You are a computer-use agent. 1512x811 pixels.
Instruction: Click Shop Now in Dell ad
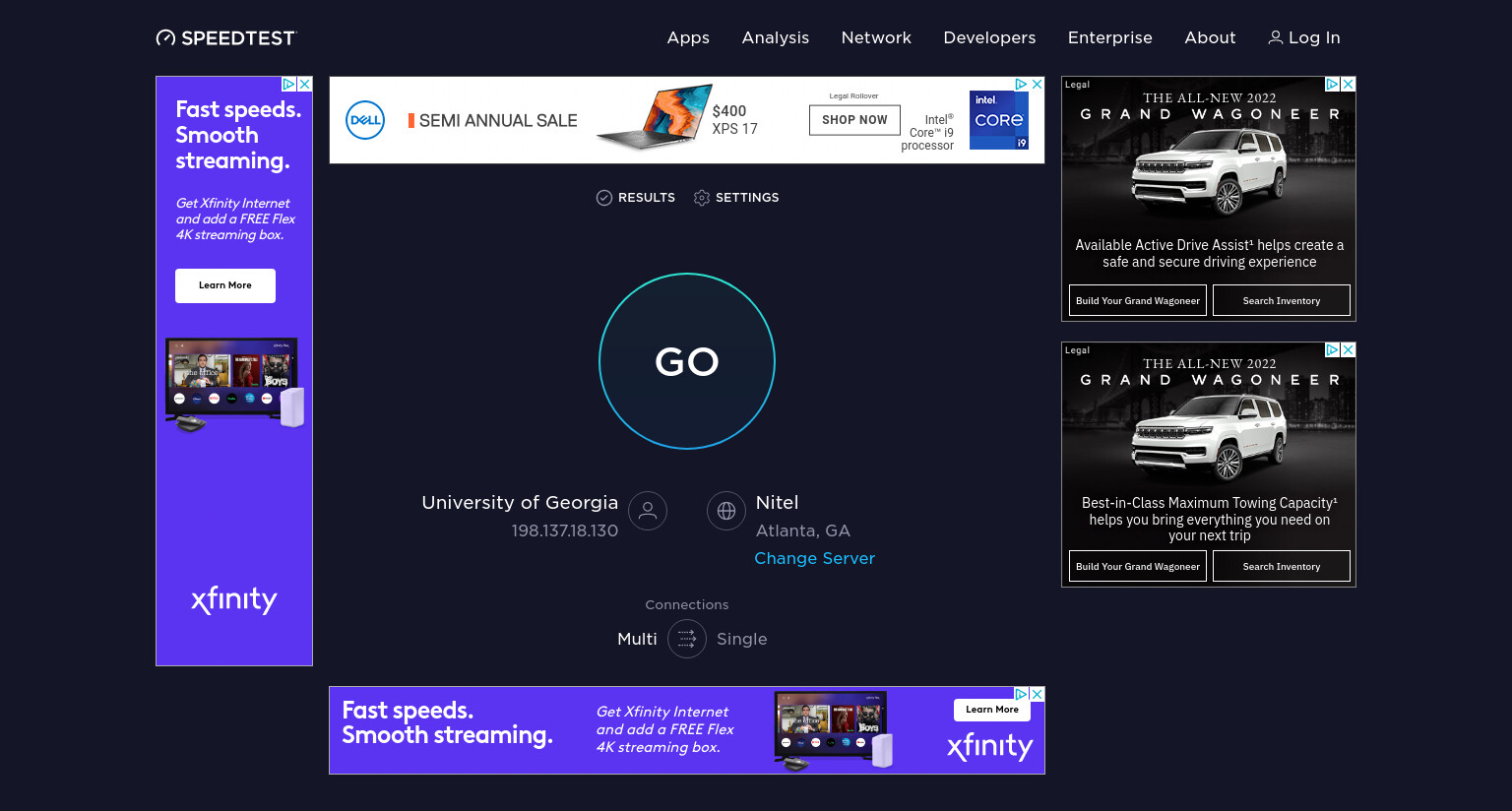854,120
